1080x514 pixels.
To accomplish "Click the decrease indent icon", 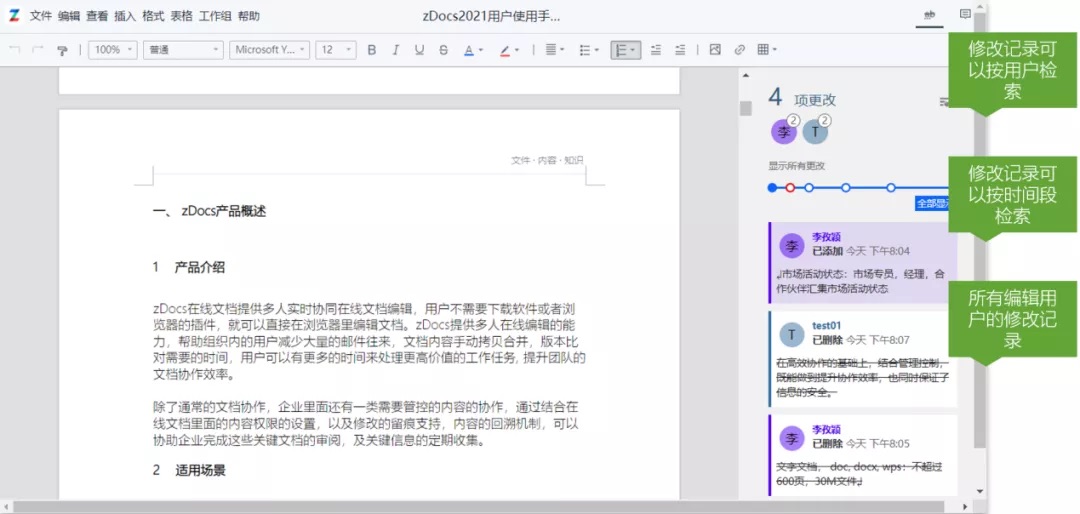I will (656, 50).
